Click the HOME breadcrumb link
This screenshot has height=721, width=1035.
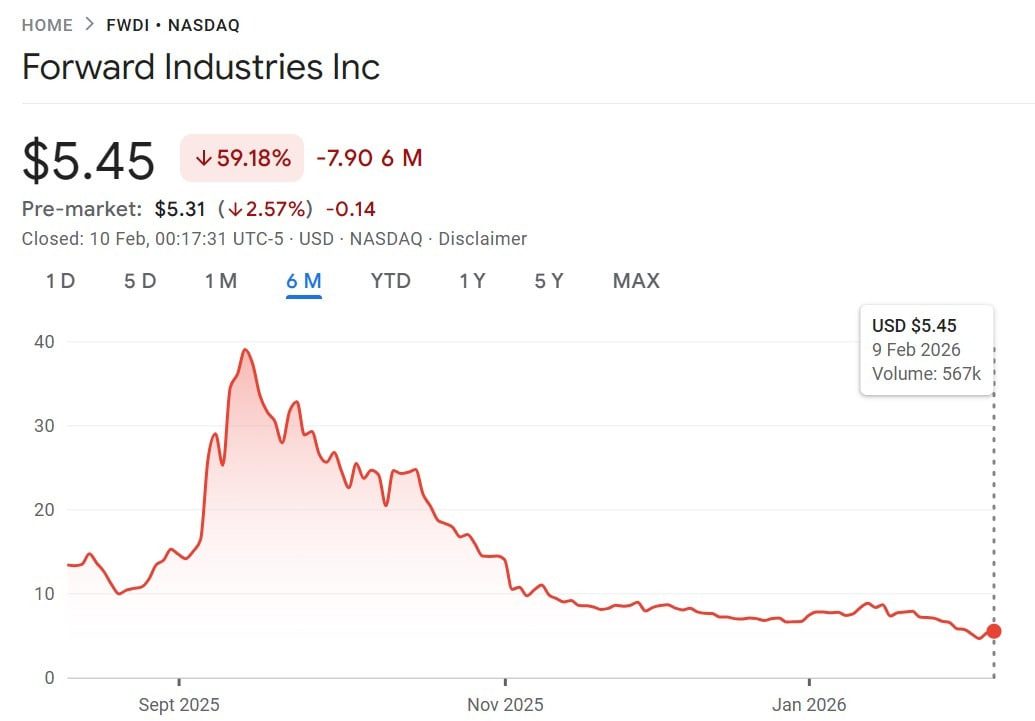[47, 25]
